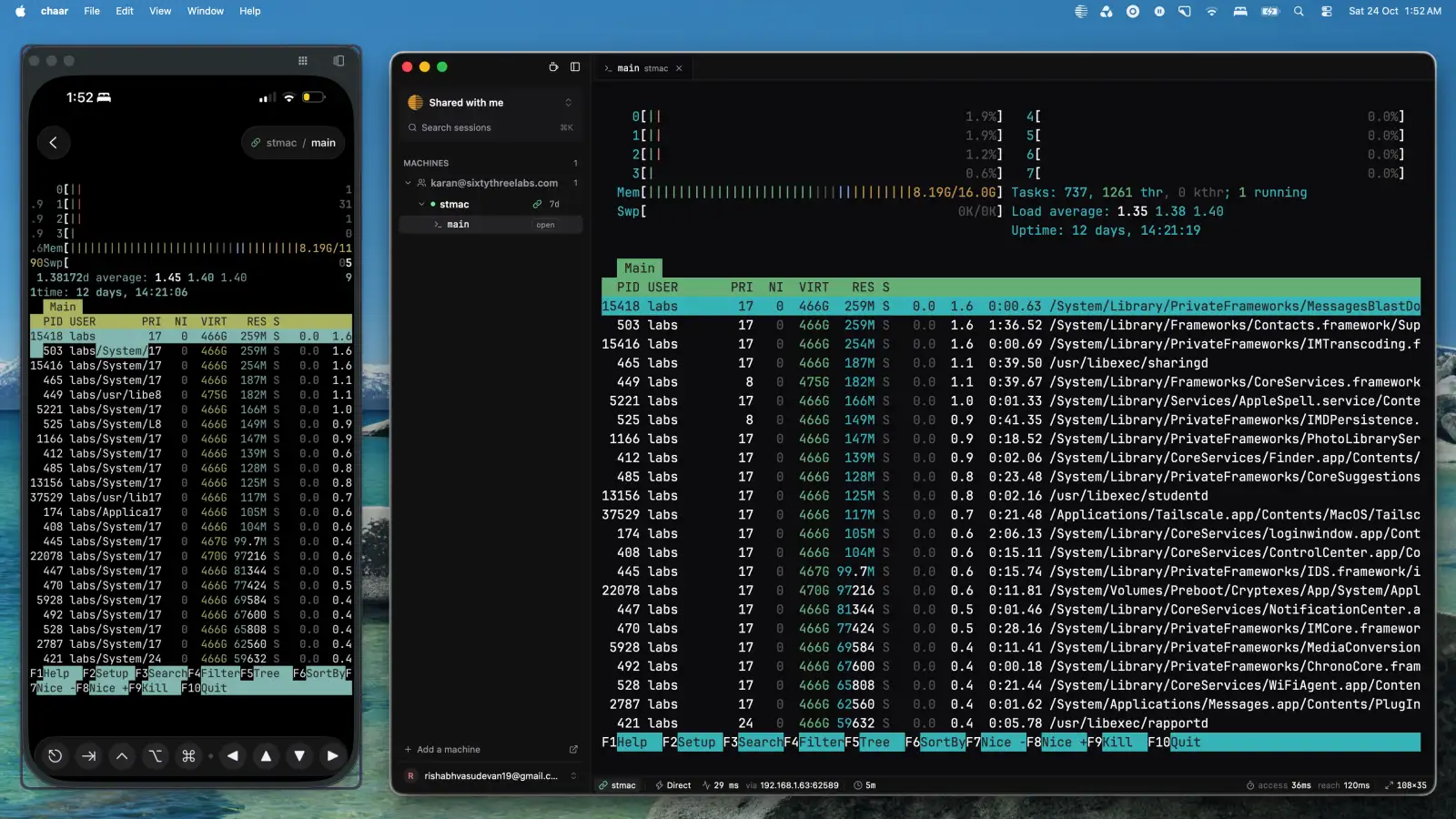Open the rishabhvasudevan19 account menu
This screenshot has height=819, width=1456.
(490, 776)
